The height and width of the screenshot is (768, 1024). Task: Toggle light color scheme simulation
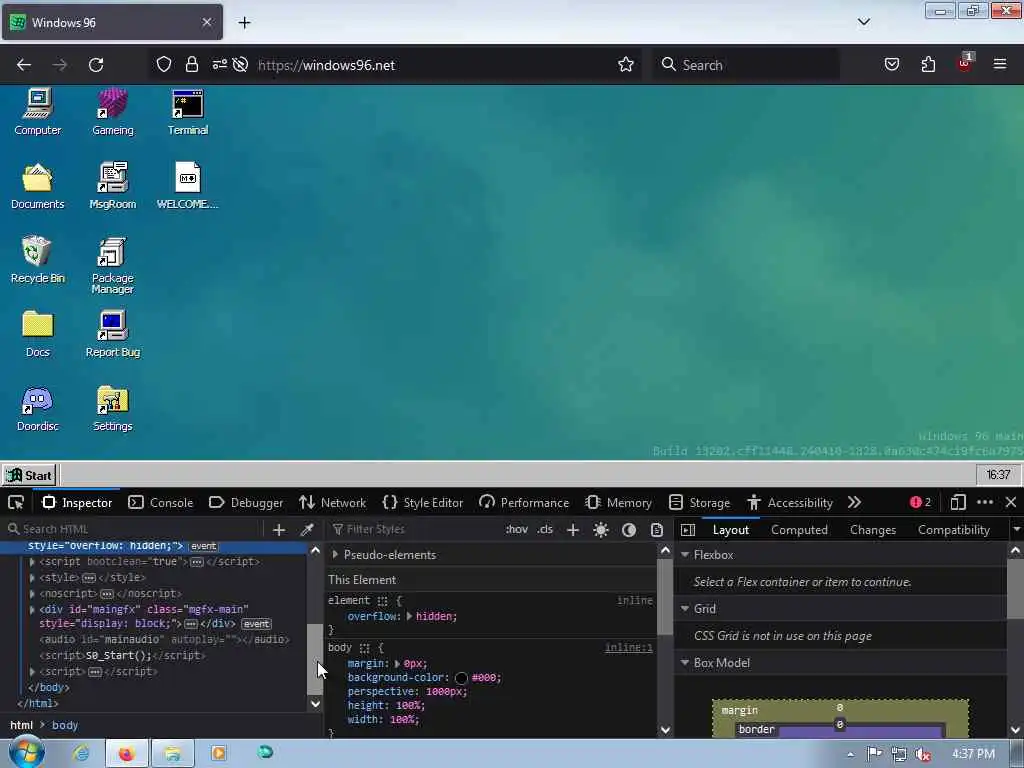click(601, 530)
